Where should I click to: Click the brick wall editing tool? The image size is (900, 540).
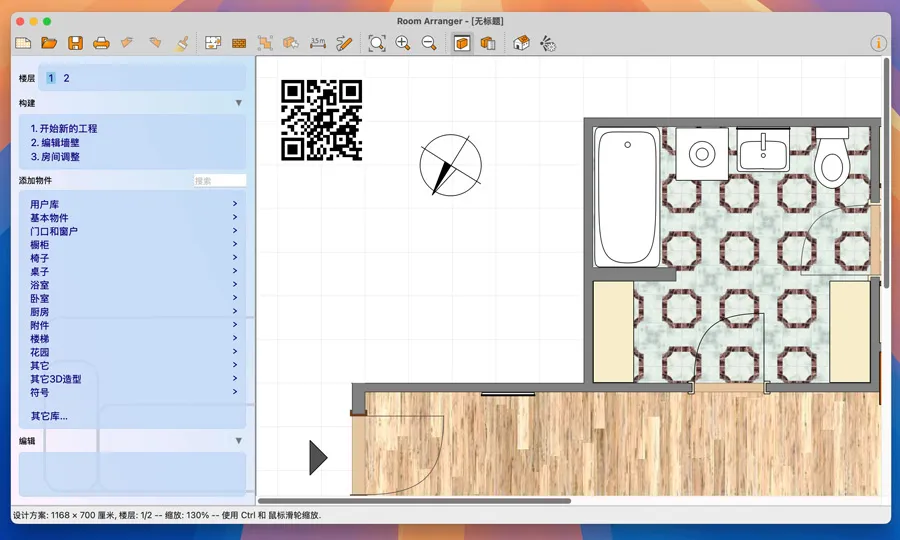pos(239,43)
